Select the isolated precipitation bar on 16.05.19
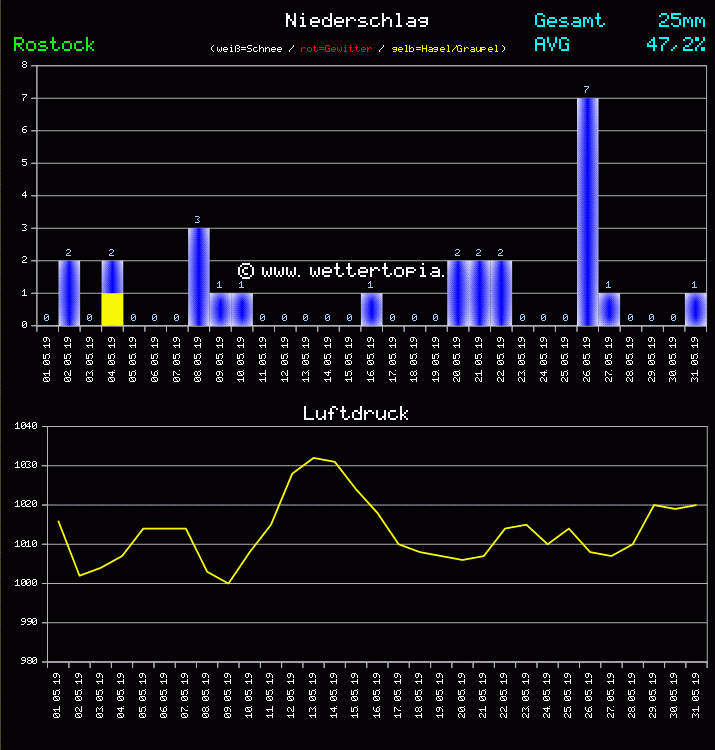 371,309
